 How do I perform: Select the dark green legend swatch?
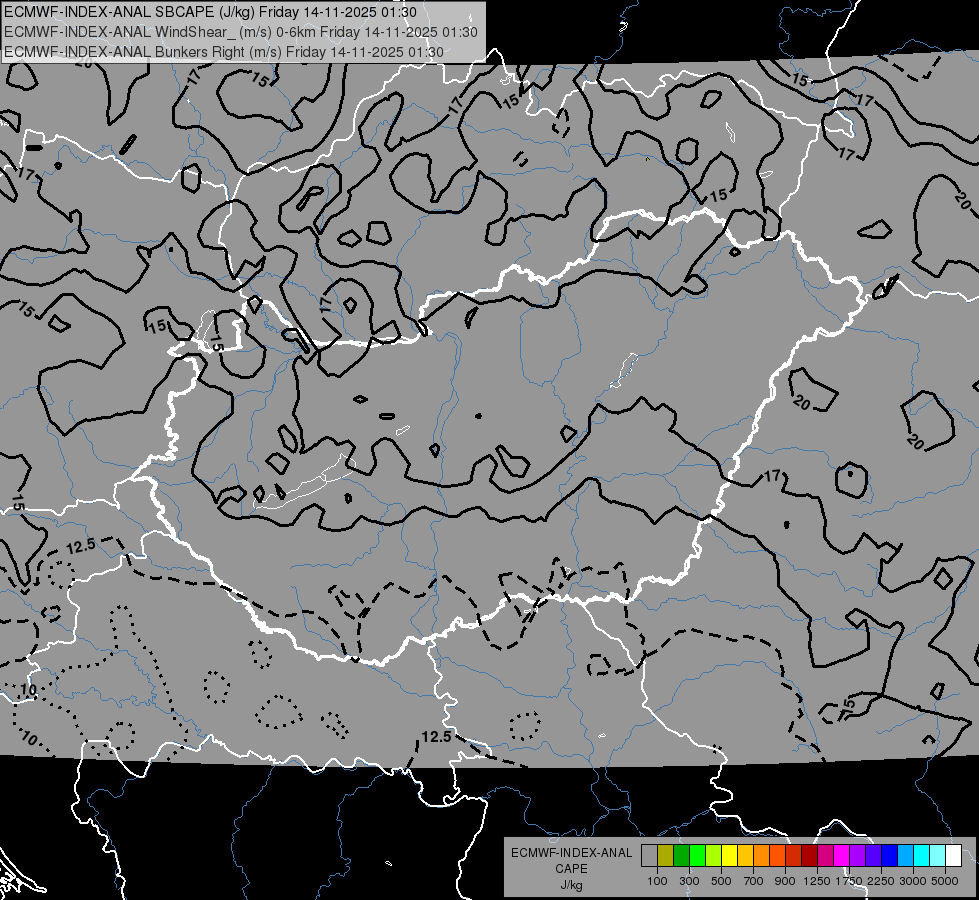click(x=681, y=856)
